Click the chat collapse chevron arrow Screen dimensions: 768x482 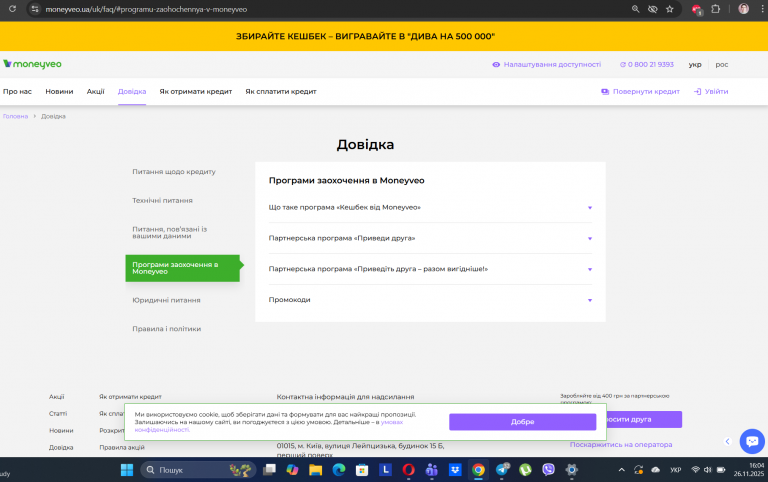pyautogui.click(x=727, y=441)
